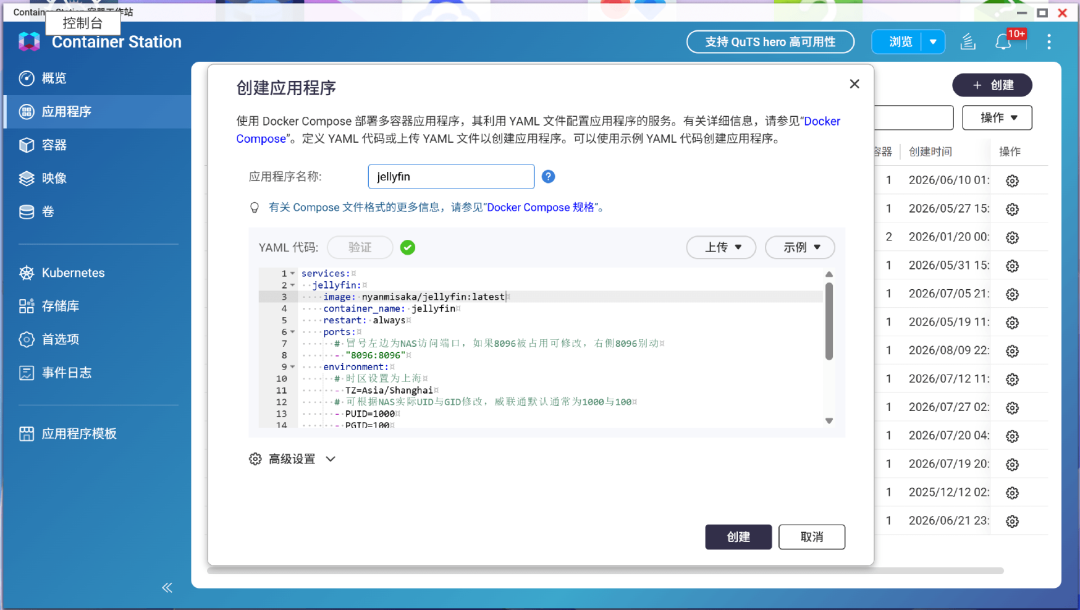Open gear for row 2026/05/27

click(x=1012, y=209)
